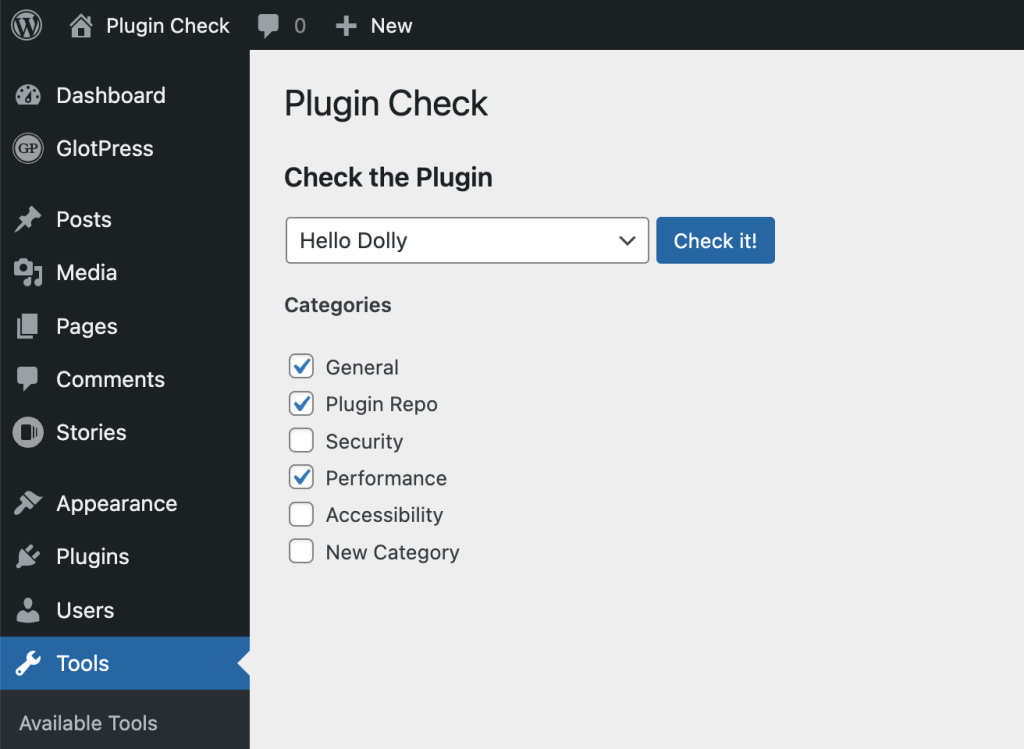This screenshot has height=749, width=1024.
Task: Enable the Security category checkbox
Action: coord(301,440)
